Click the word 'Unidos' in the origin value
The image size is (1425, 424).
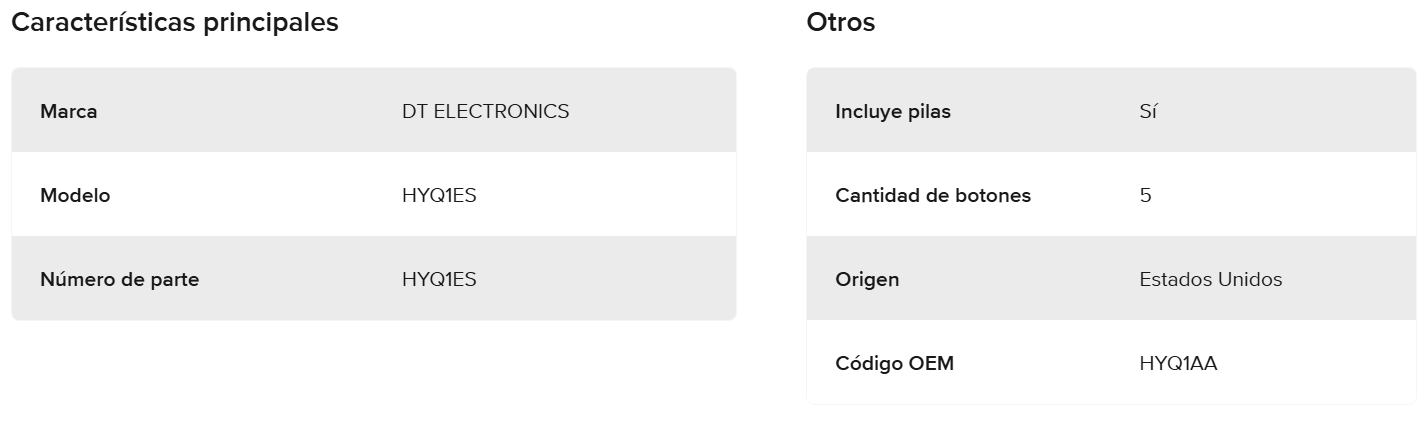click(1249, 279)
